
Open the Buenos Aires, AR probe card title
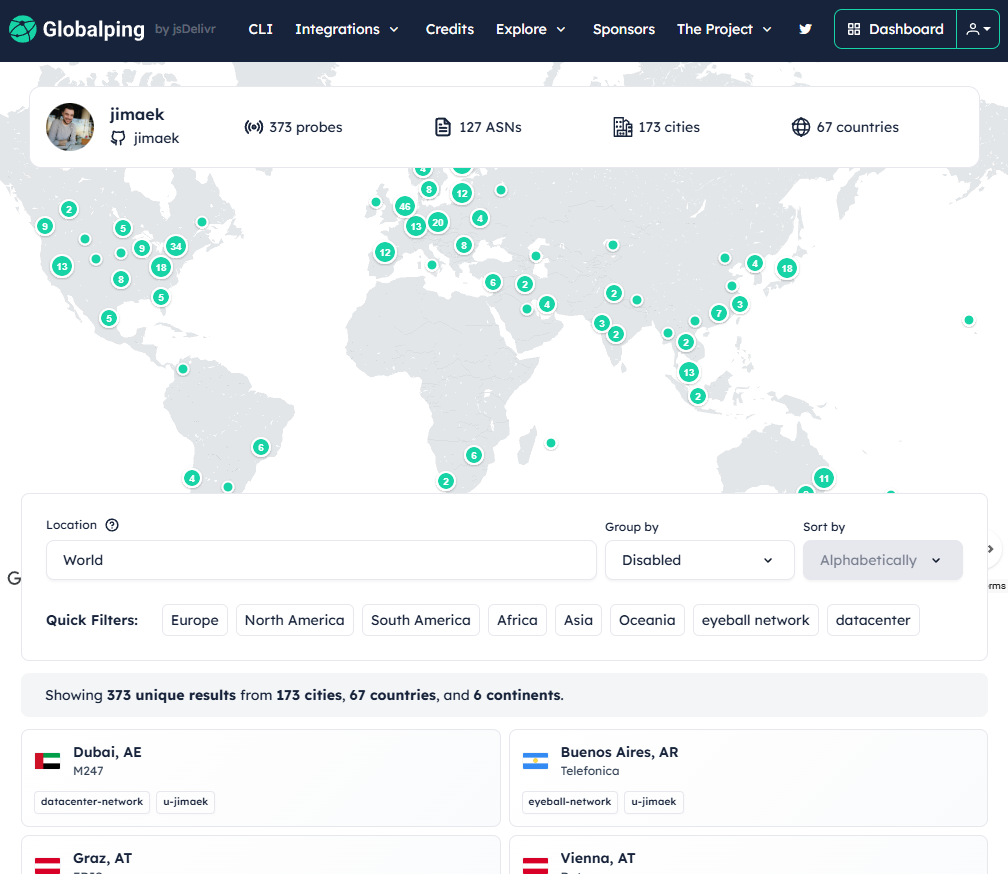(619, 752)
